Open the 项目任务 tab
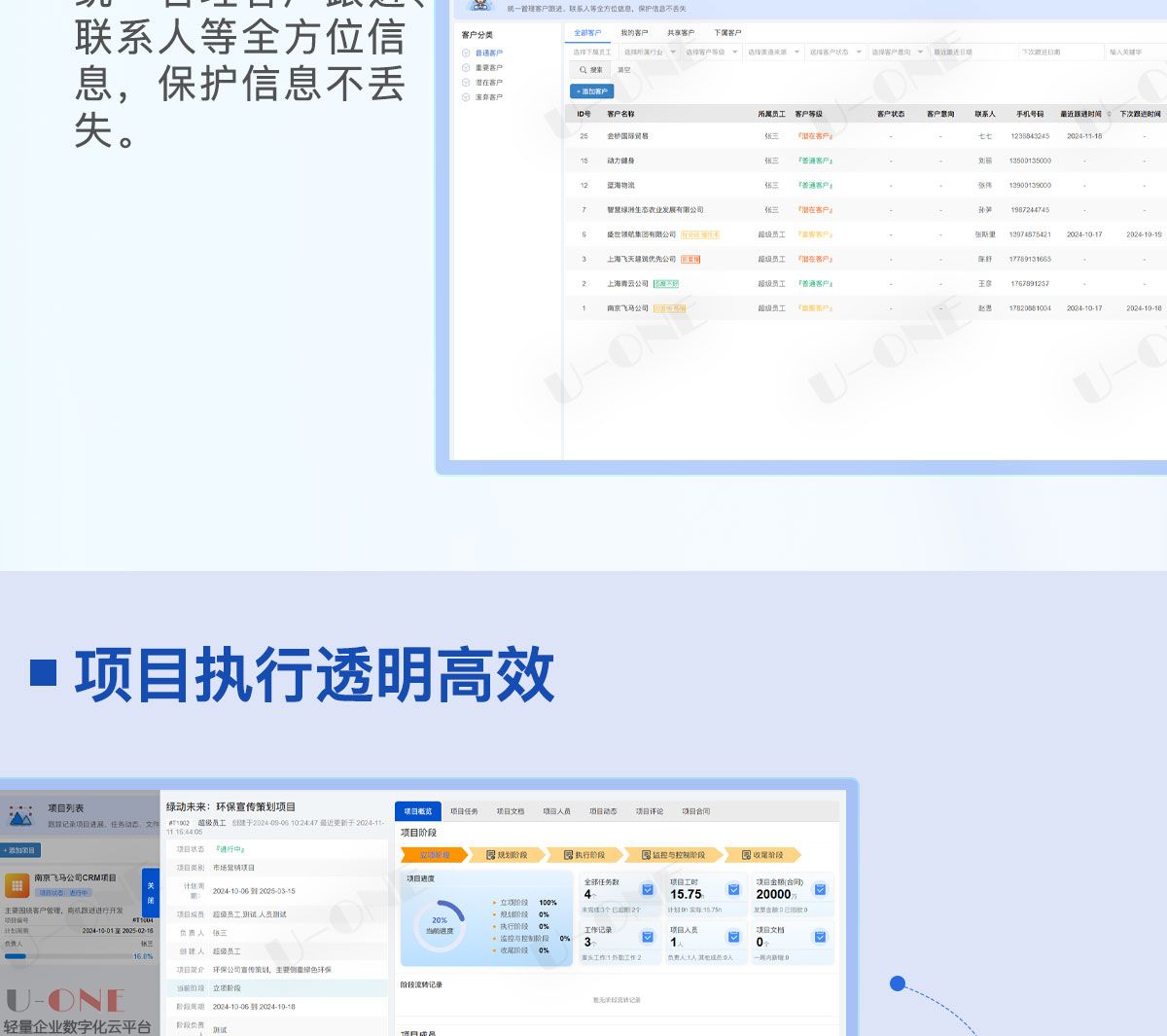This screenshot has height=1036, width=1167. point(464,811)
